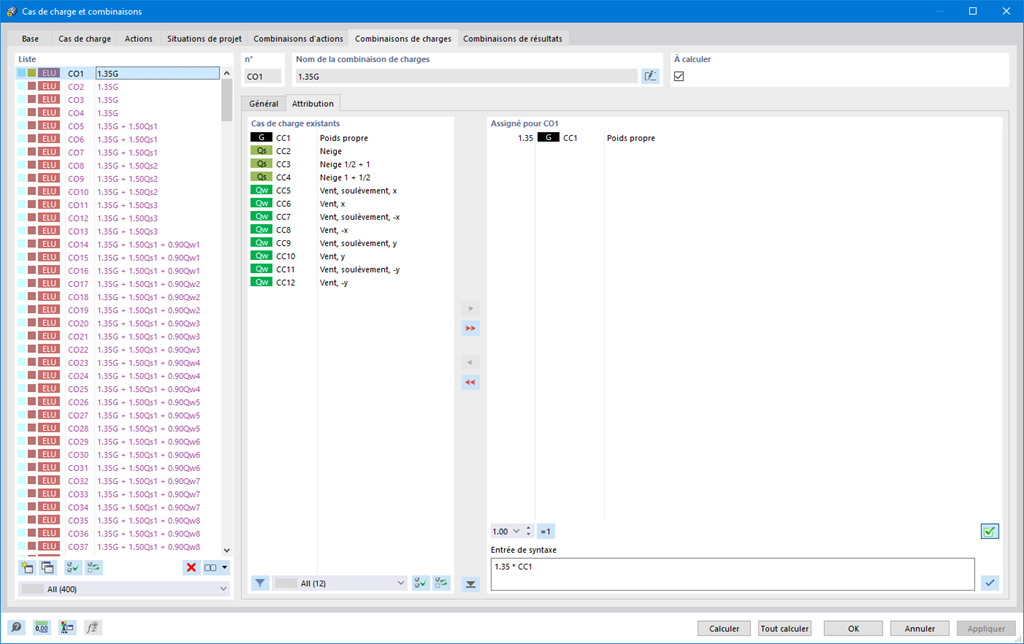Viewport: 1024px width, 644px height.
Task: Confirm with the OK button
Action: point(854,628)
